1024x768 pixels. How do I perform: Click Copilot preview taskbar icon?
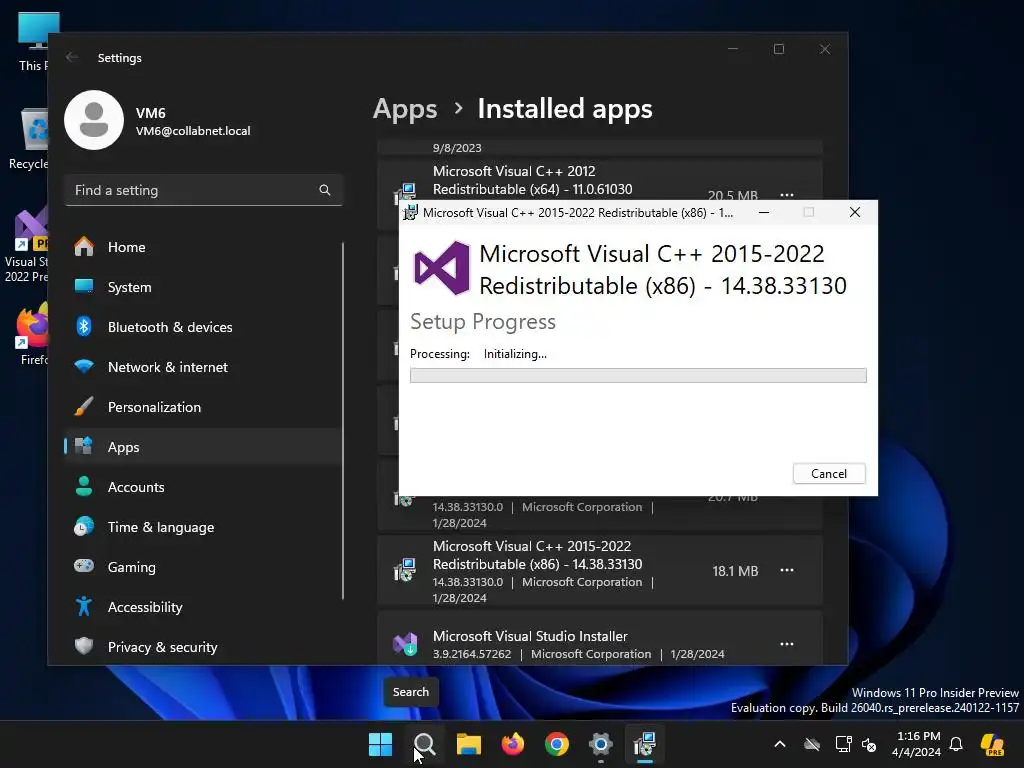pyautogui.click(x=993, y=744)
